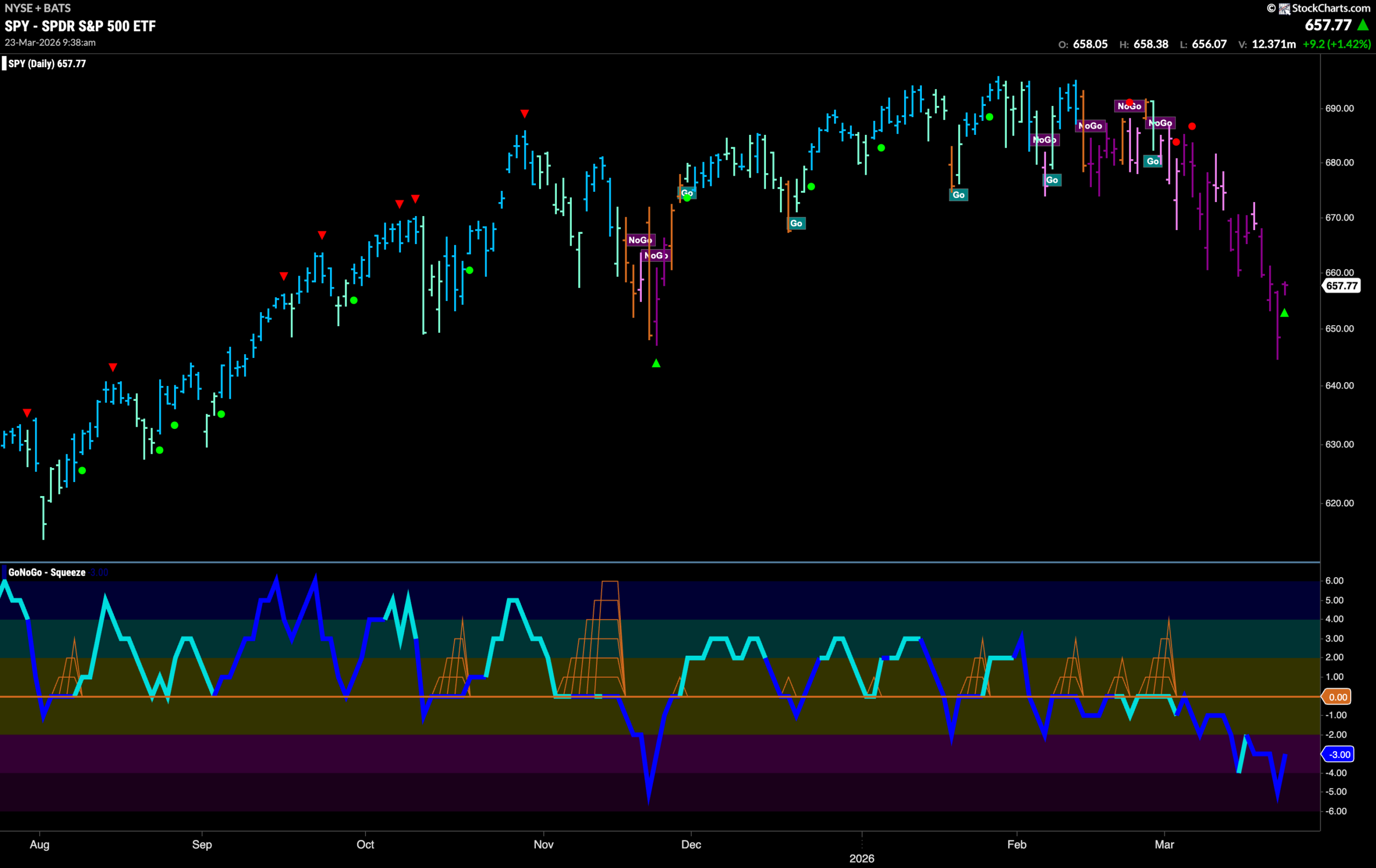Click the green dot in early January near 683
Image resolution: width=1376 pixels, height=868 pixels.
(881, 148)
